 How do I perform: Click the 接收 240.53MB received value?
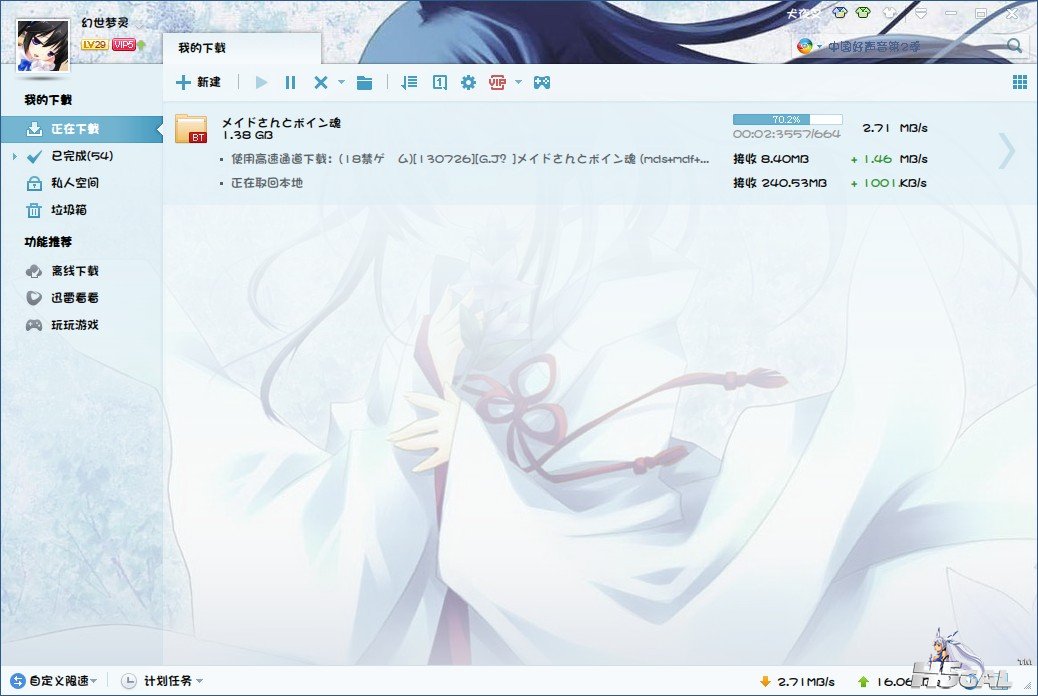(780, 183)
